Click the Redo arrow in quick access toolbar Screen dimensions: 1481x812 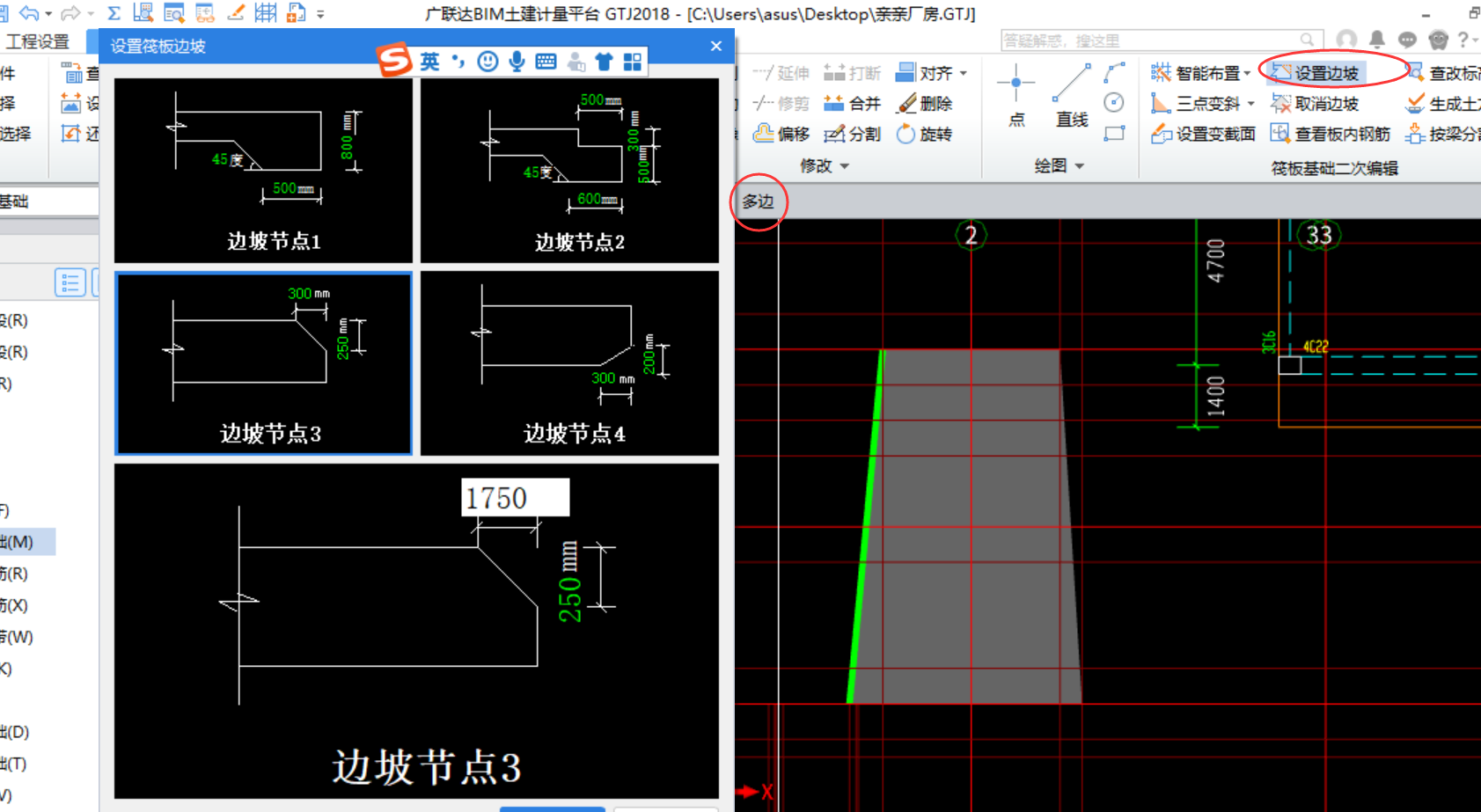pos(70,13)
